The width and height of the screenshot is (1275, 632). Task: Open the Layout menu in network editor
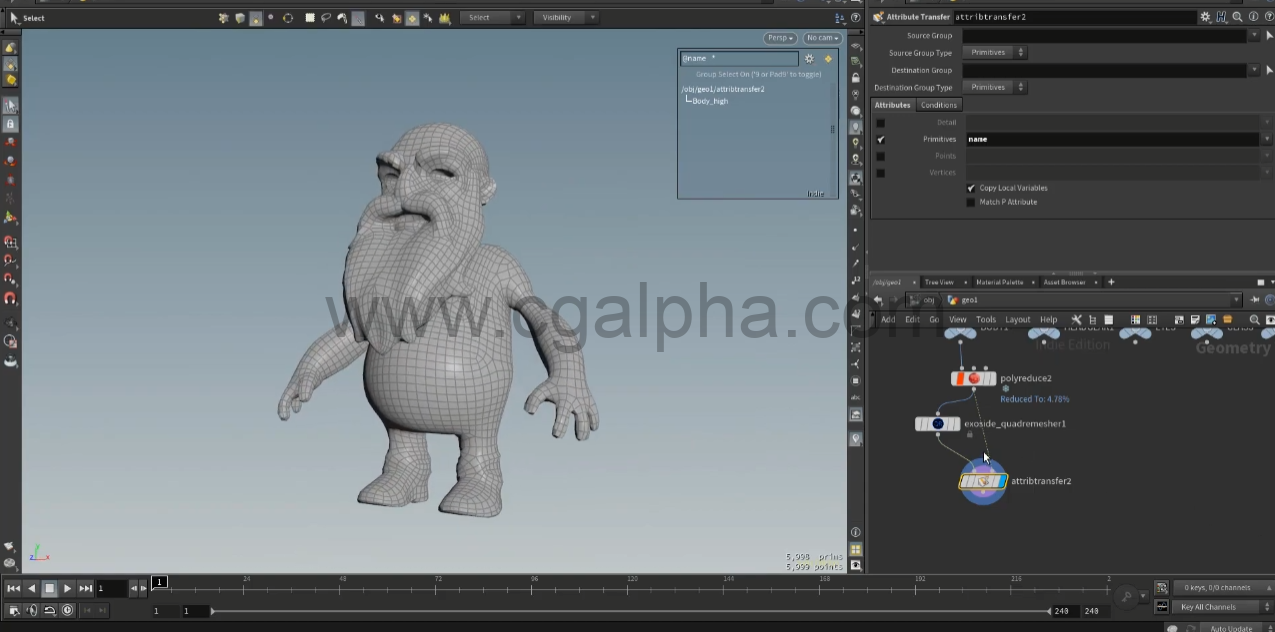tap(1017, 320)
